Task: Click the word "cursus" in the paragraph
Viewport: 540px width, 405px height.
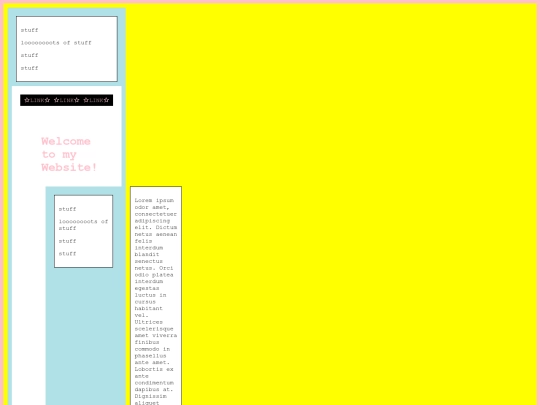Action: [x=145, y=302]
